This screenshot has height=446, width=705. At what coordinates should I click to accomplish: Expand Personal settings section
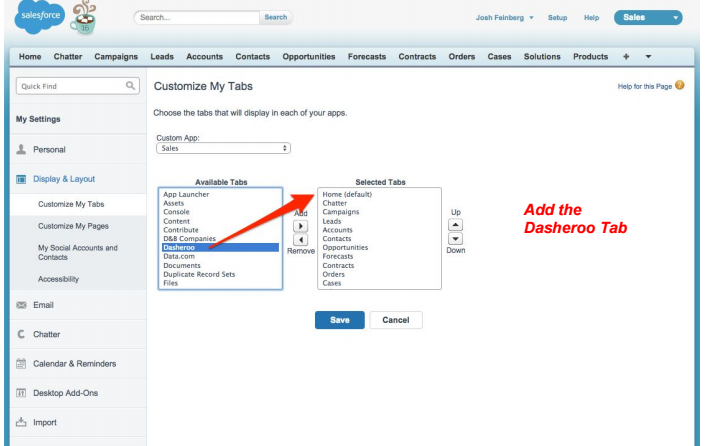(49, 150)
